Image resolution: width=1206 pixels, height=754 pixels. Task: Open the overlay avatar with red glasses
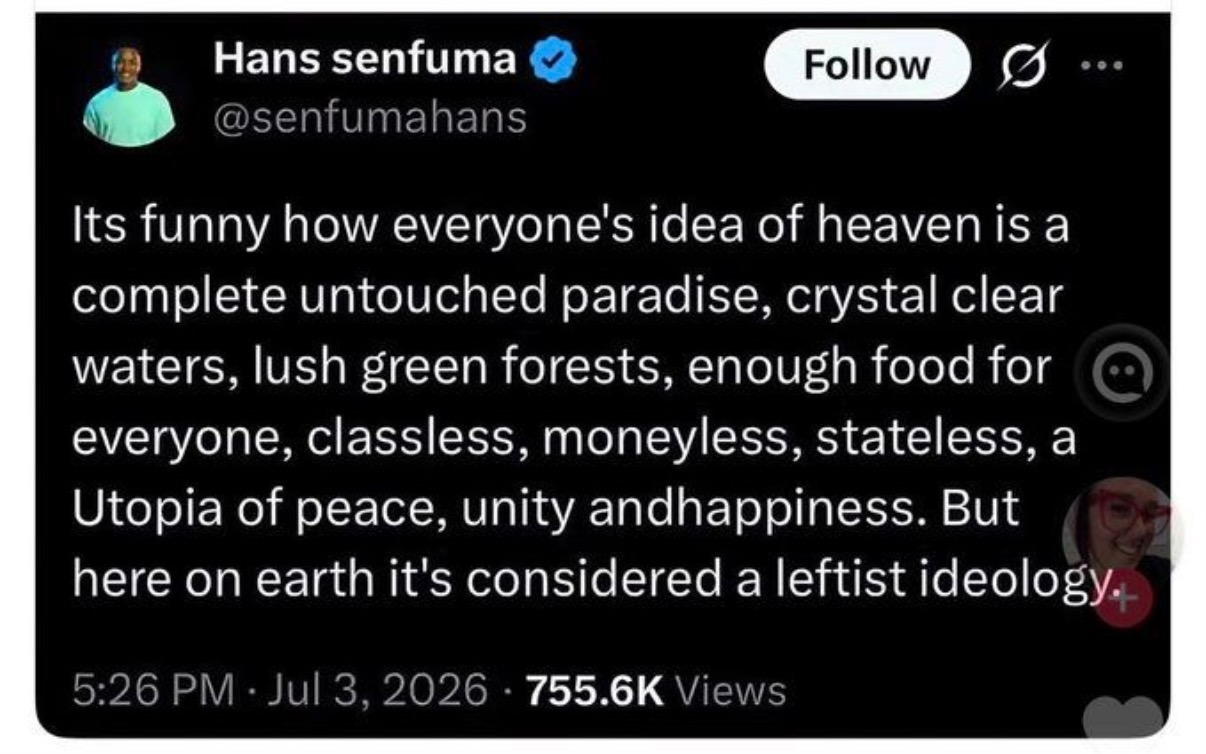(1120, 530)
